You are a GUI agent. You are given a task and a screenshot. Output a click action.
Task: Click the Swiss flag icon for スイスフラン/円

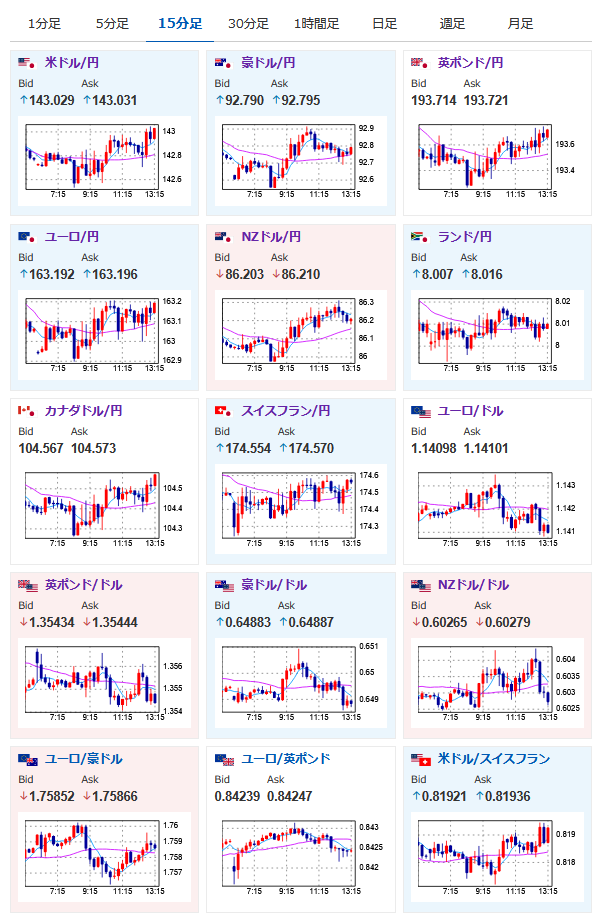(x=223, y=411)
